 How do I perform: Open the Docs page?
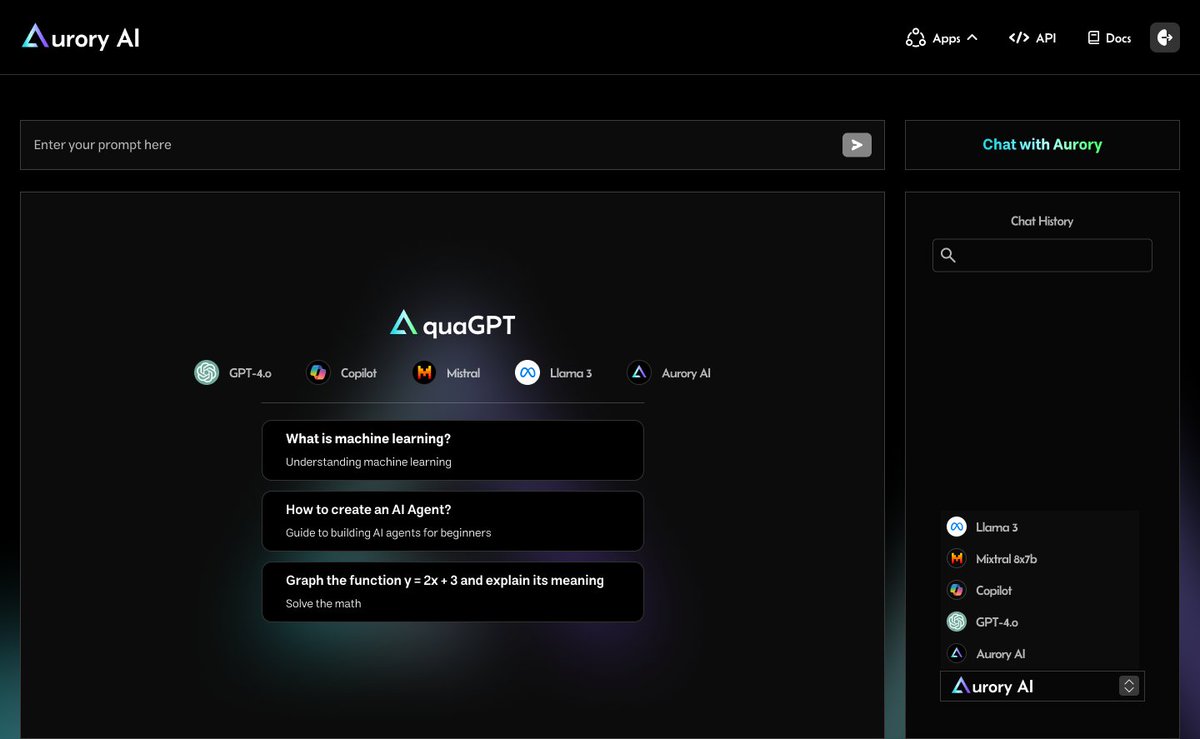coord(1109,38)
